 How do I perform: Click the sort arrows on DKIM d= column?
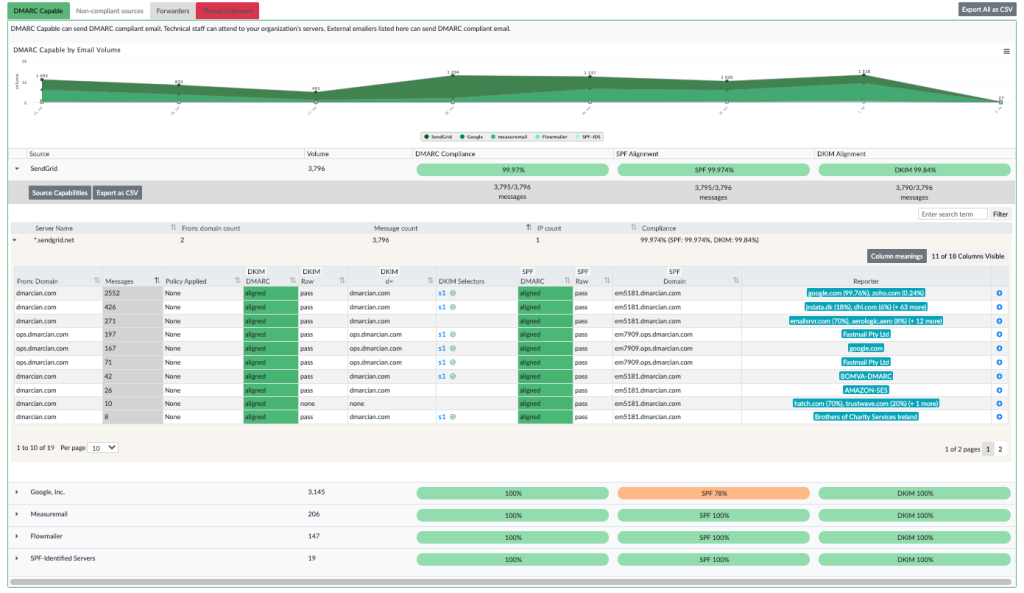coord(430,281)
